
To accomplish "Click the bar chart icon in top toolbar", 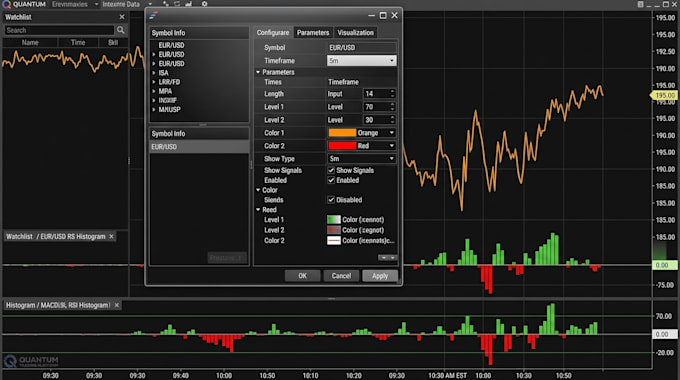I will click(x=188, y=4).
